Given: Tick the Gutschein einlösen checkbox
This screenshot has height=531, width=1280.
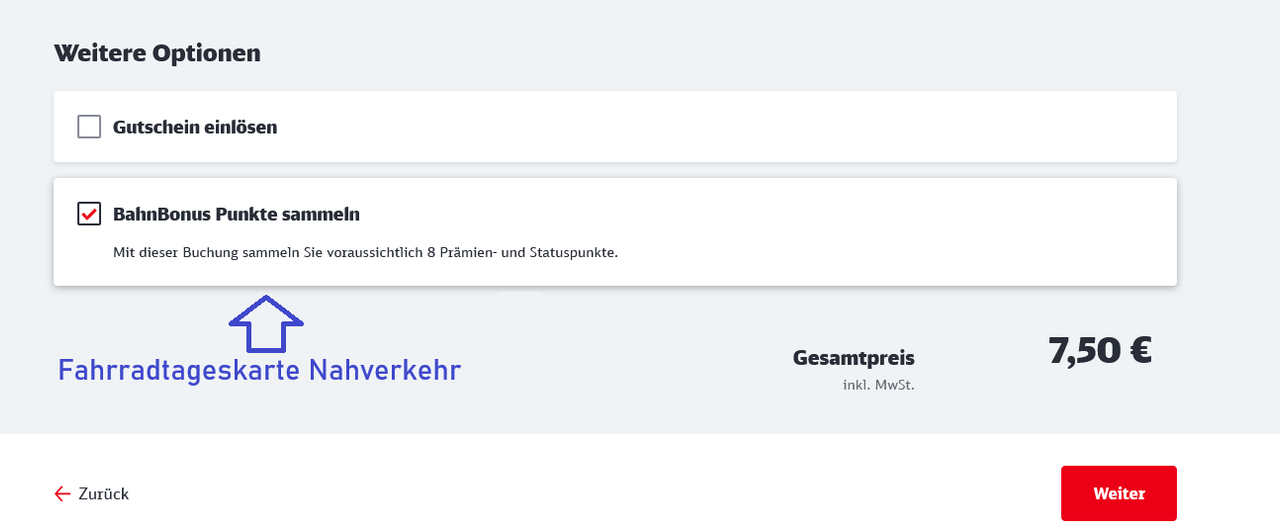Looking at the screenshot, I should (x=89, y=127).
